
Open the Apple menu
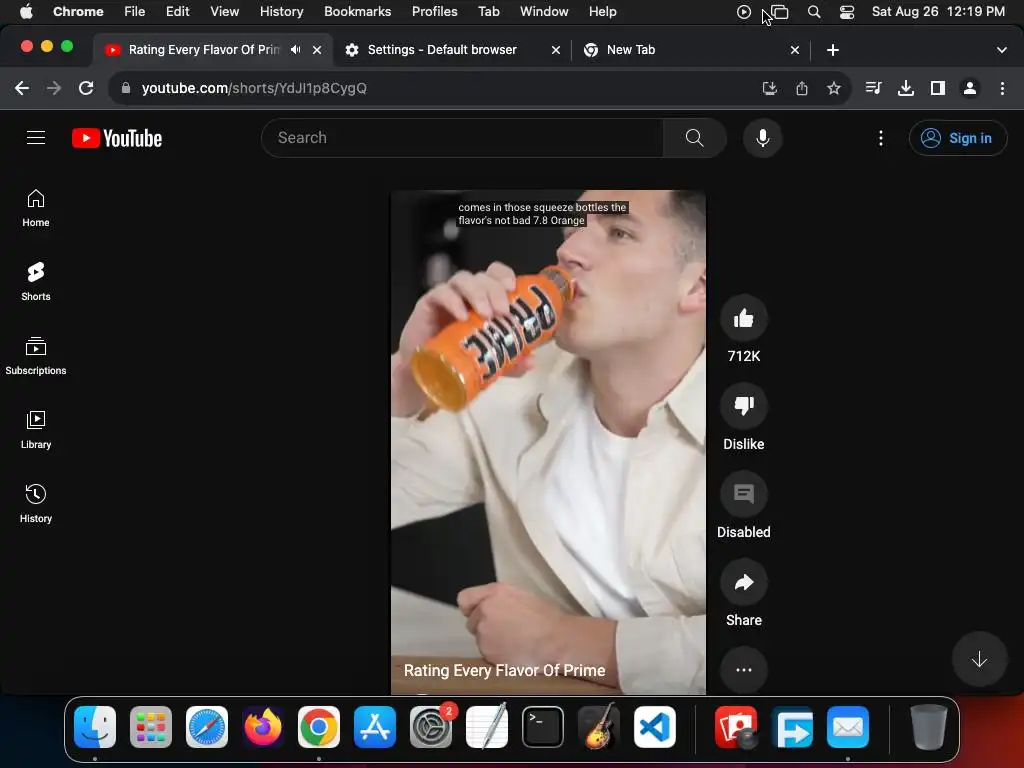click(26, 12)
